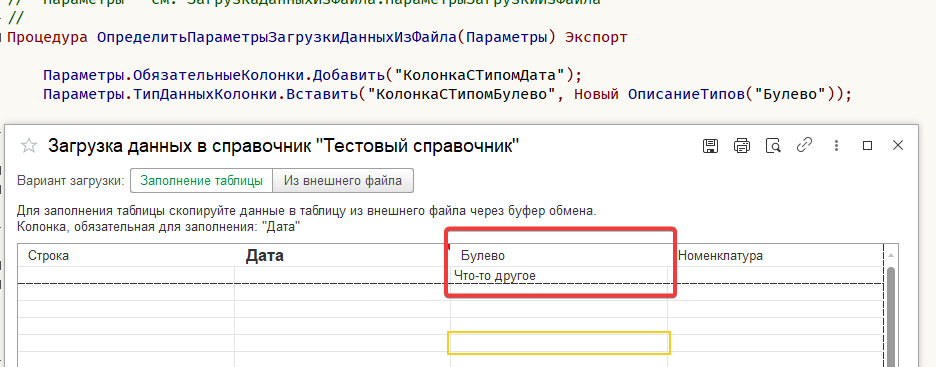Save the data using the diskette icon
936x367 pixels.
point(710,145)
